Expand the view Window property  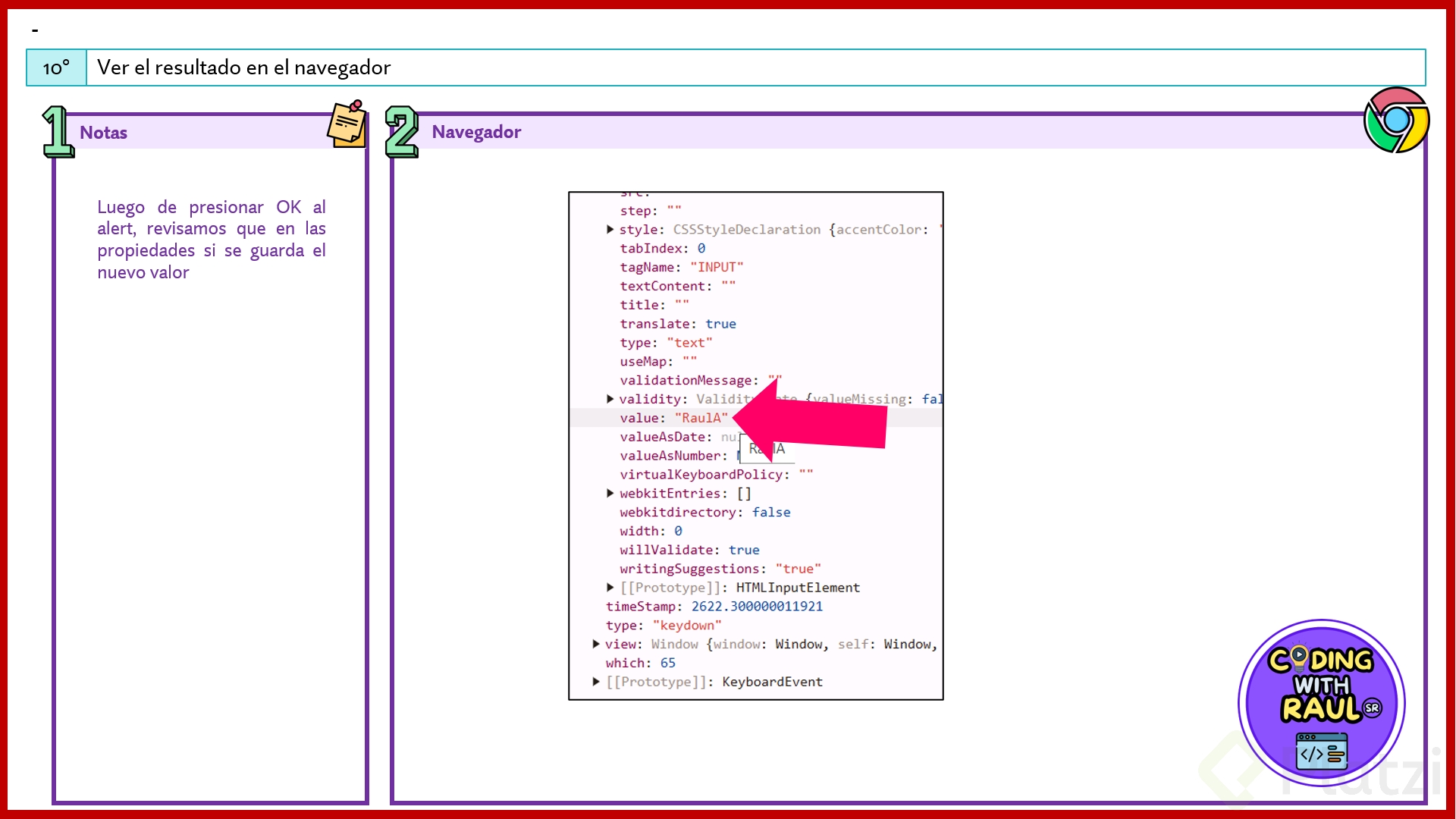[x=595, y=644]
